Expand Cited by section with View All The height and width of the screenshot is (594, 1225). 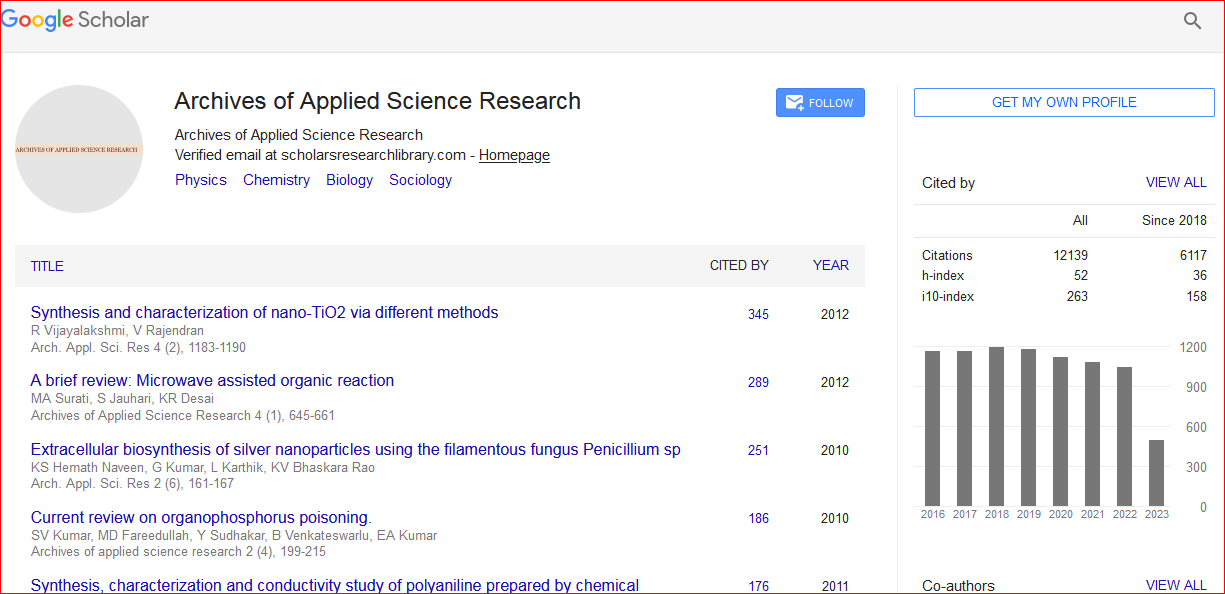click(1175, 183)
